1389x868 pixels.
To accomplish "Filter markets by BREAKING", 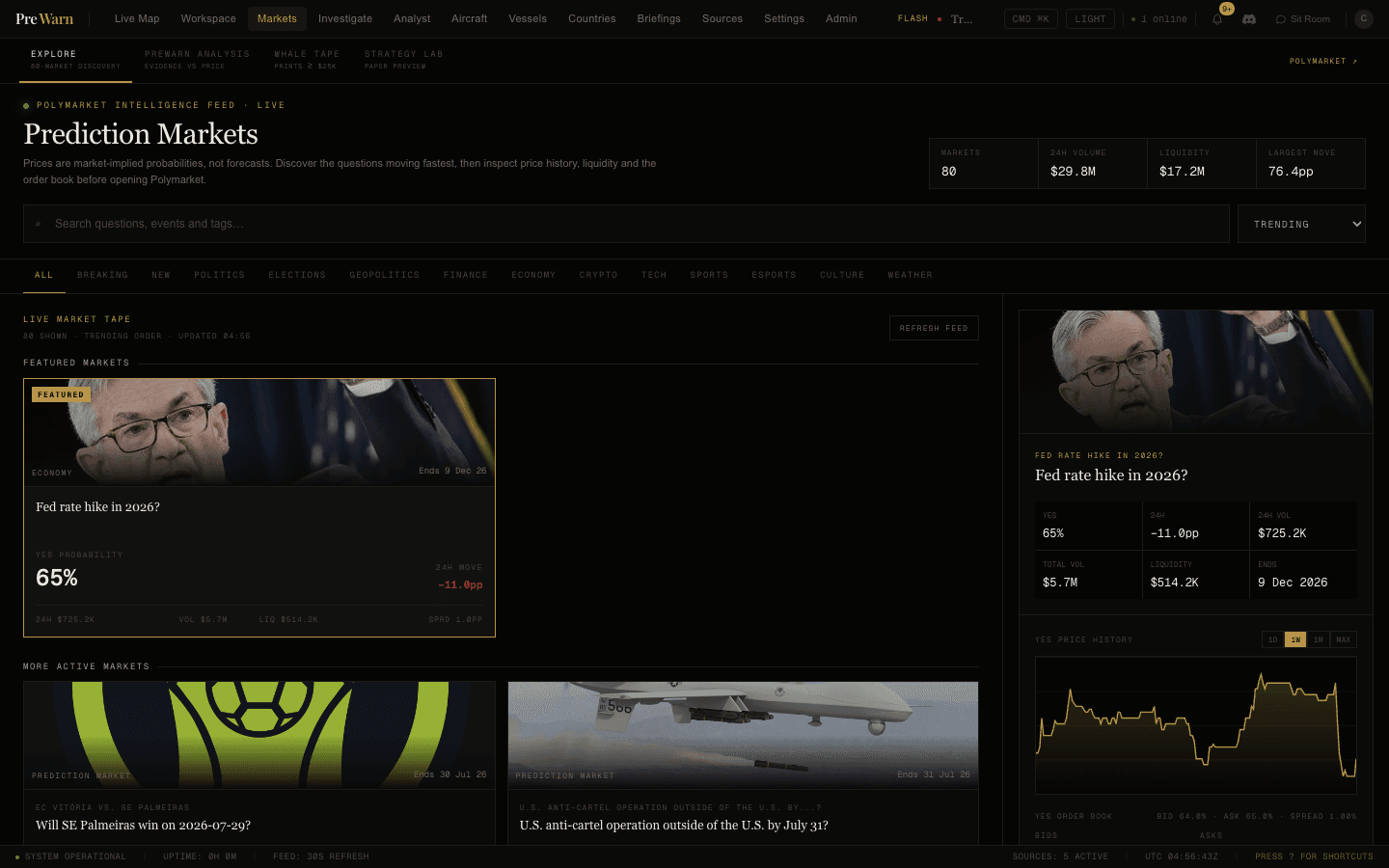I will pyautogui.click(x=102, y=276).
